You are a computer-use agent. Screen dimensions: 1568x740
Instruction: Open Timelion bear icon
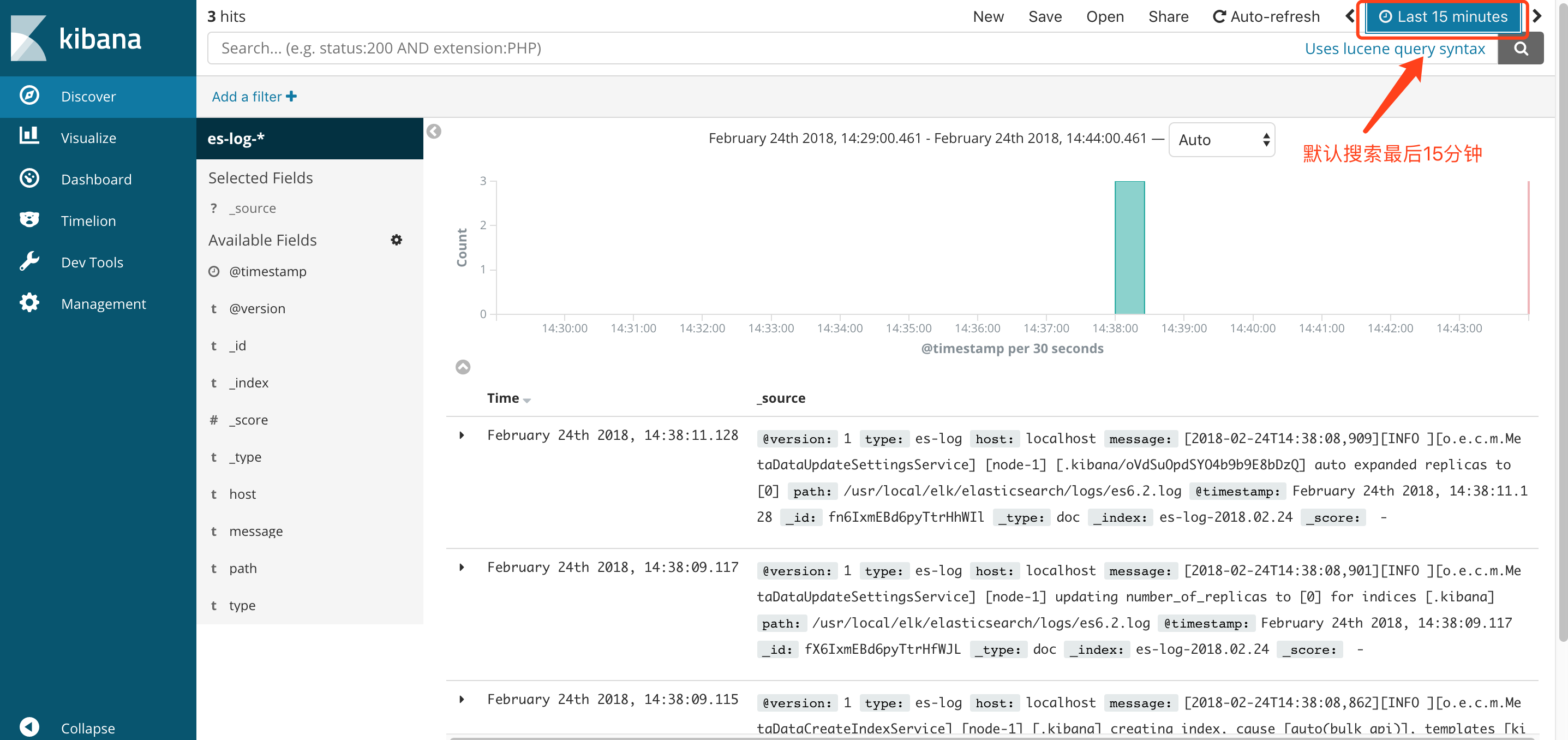point(29,220)
